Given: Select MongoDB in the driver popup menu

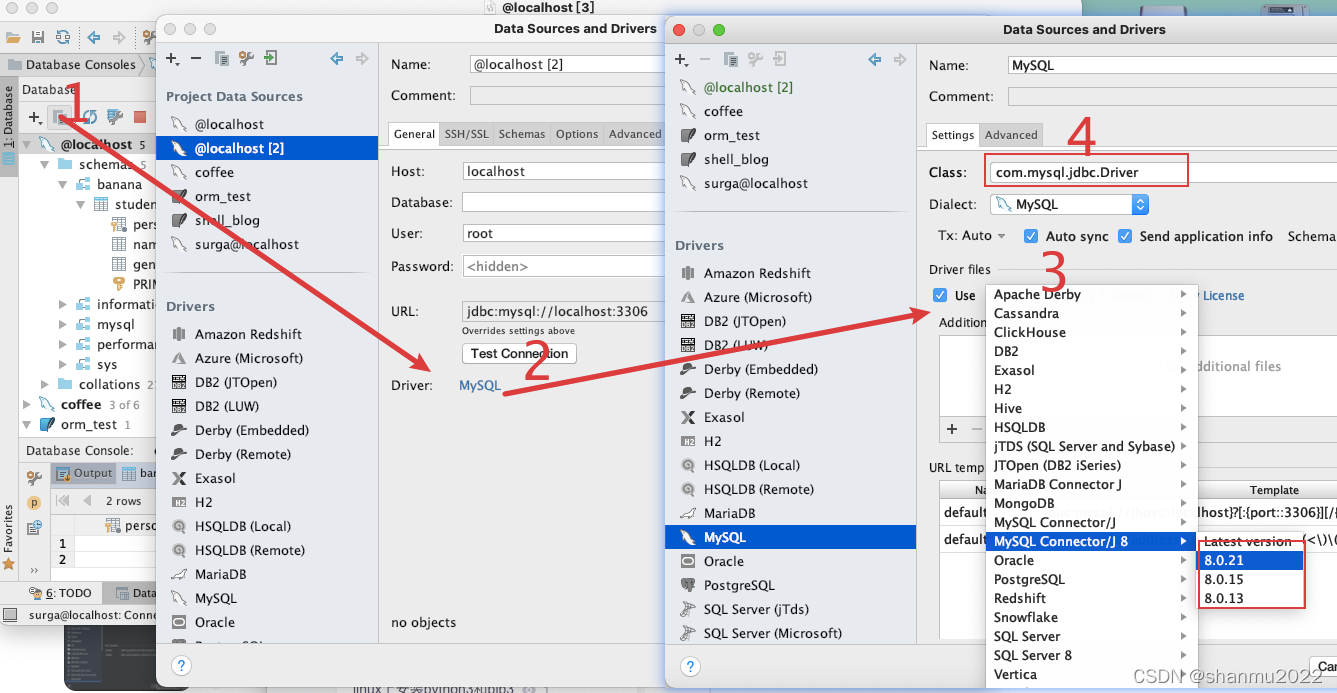Looking at the screenshot, I should [1092, 503].
